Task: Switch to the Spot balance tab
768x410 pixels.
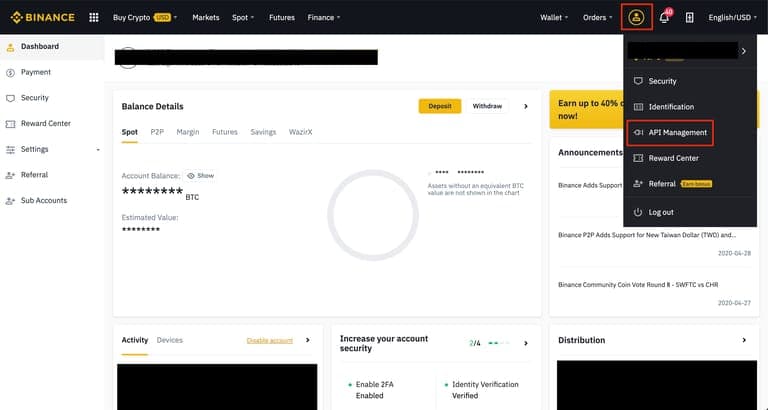Action: tap(129, 132)
